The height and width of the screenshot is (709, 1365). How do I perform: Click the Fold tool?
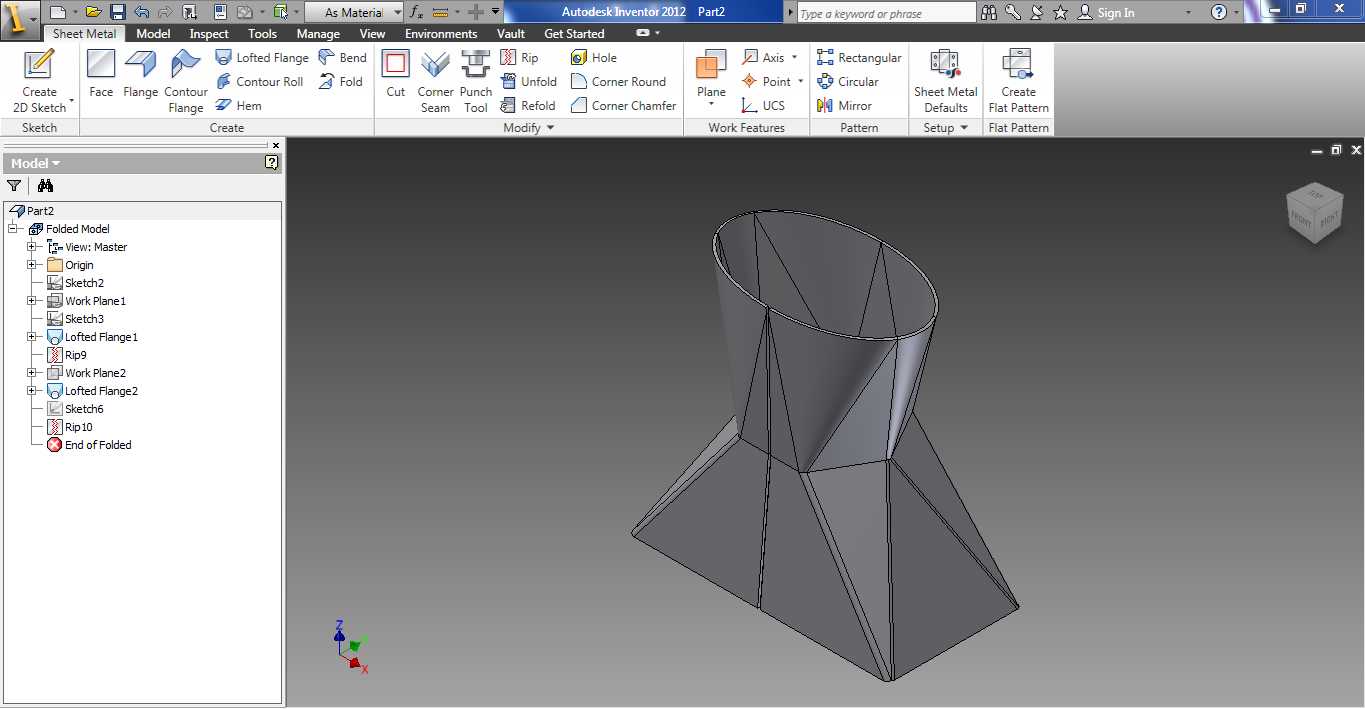341,82
